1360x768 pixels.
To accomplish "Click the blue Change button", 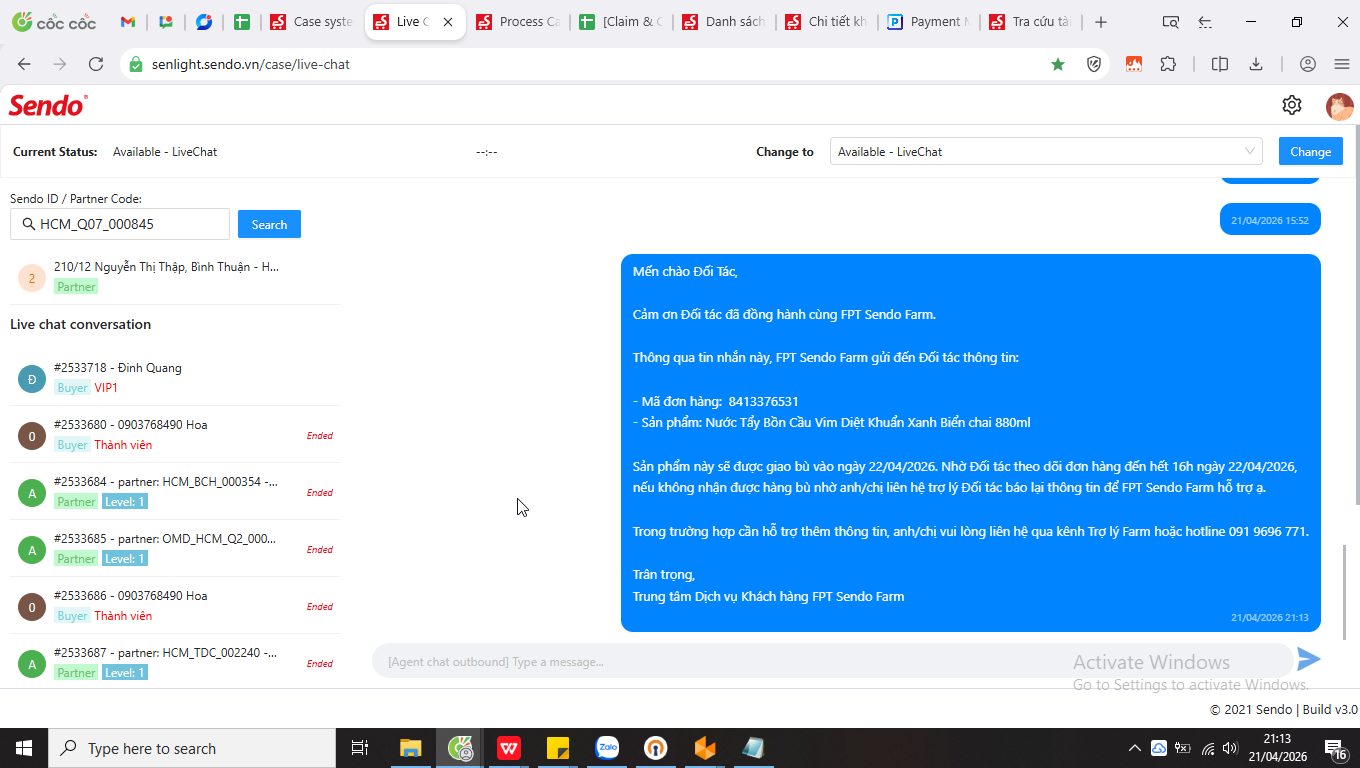I will pos(1310,151).
